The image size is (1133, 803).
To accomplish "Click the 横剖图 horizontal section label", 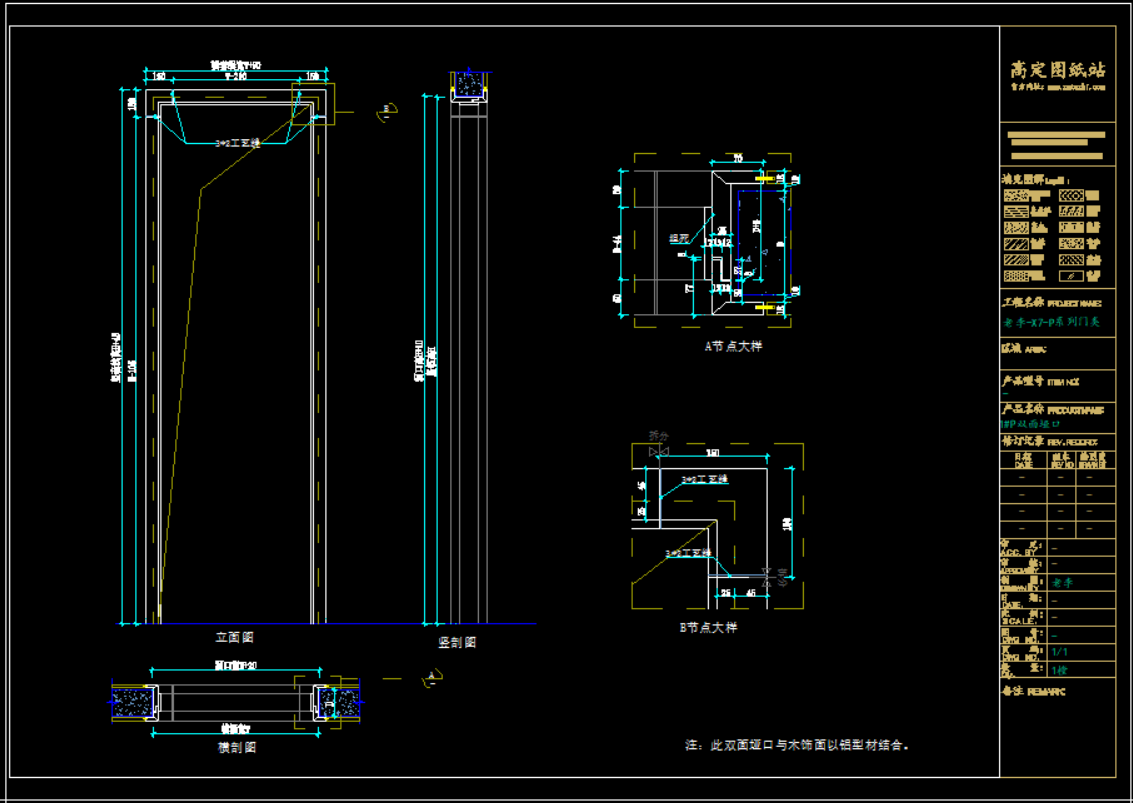I will point(236,747).
